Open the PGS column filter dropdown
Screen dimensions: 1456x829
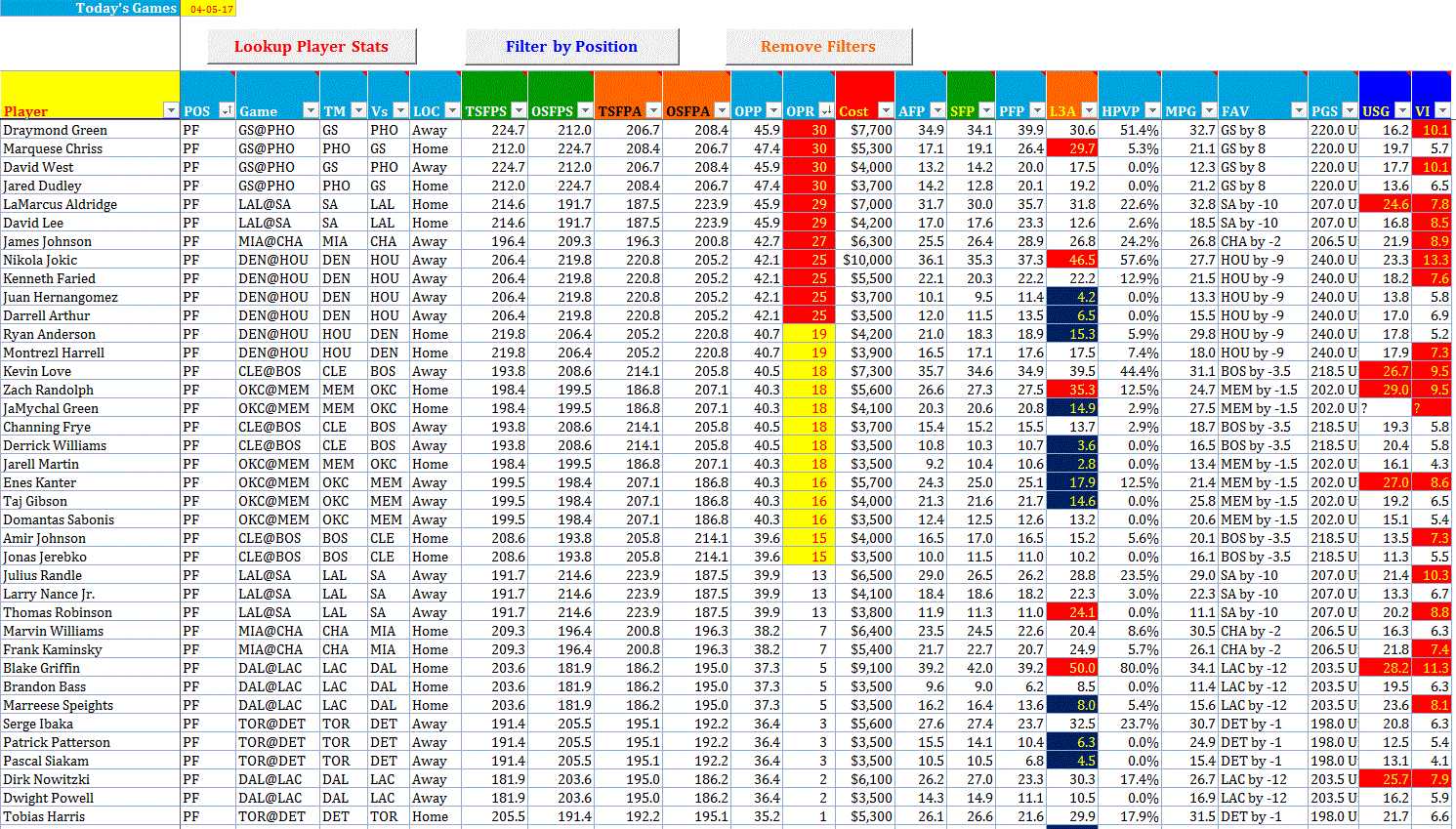click(1350, 110)
